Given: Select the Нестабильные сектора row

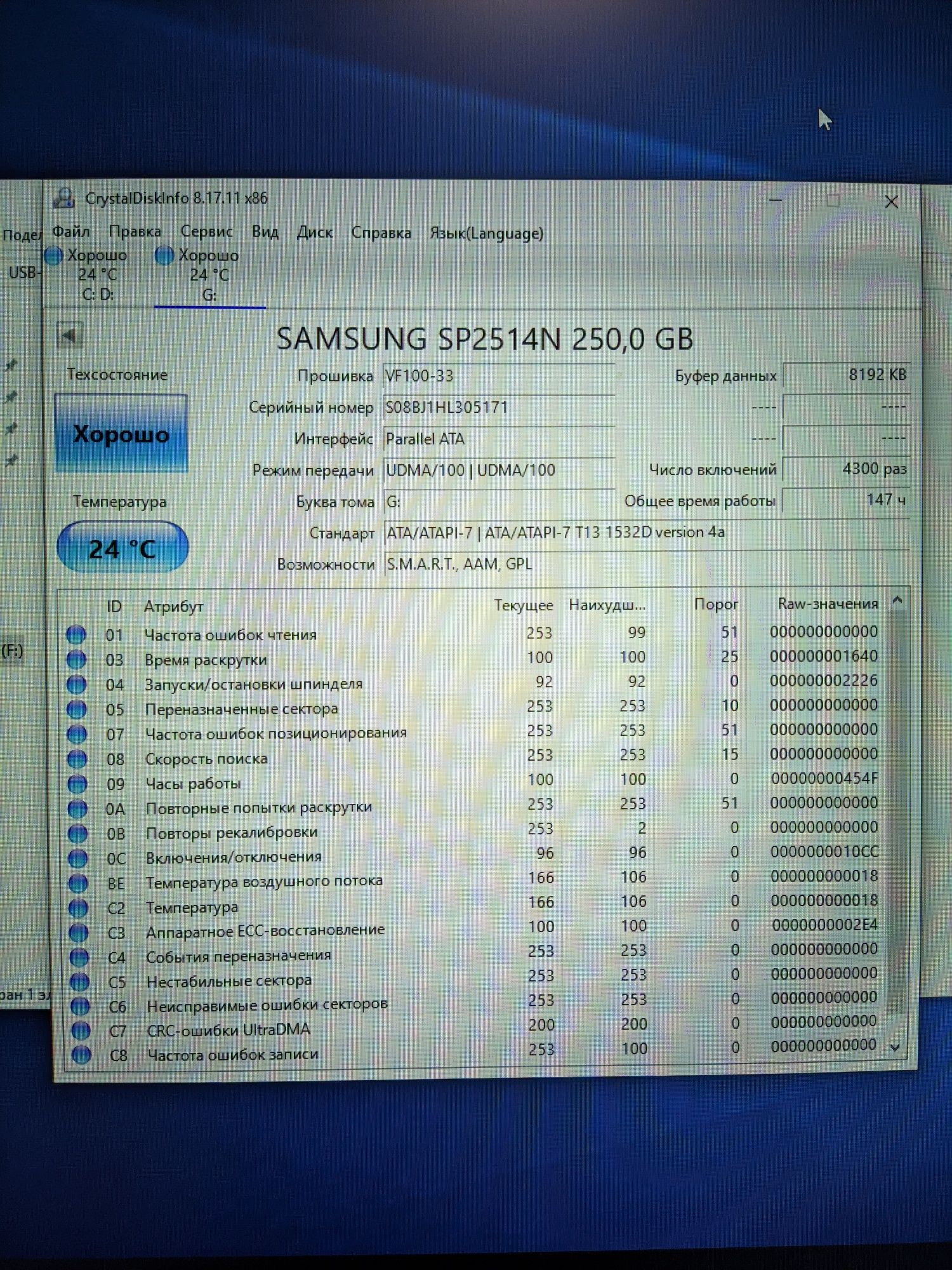Looking at the screenshot, I should [x=475, y=979].
